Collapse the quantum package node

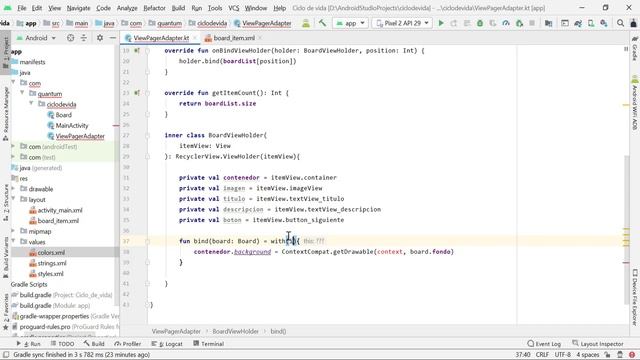[22, 93]
